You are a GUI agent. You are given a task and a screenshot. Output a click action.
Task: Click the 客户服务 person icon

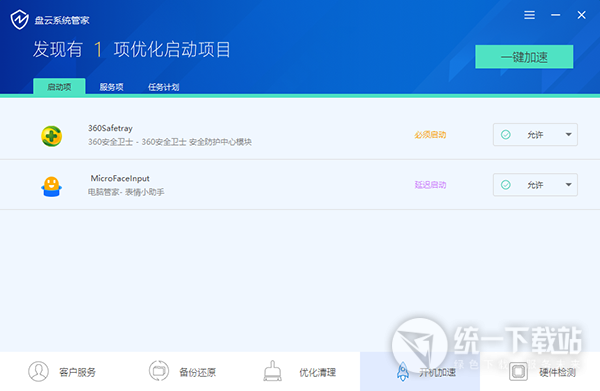(x=38, y=371)
